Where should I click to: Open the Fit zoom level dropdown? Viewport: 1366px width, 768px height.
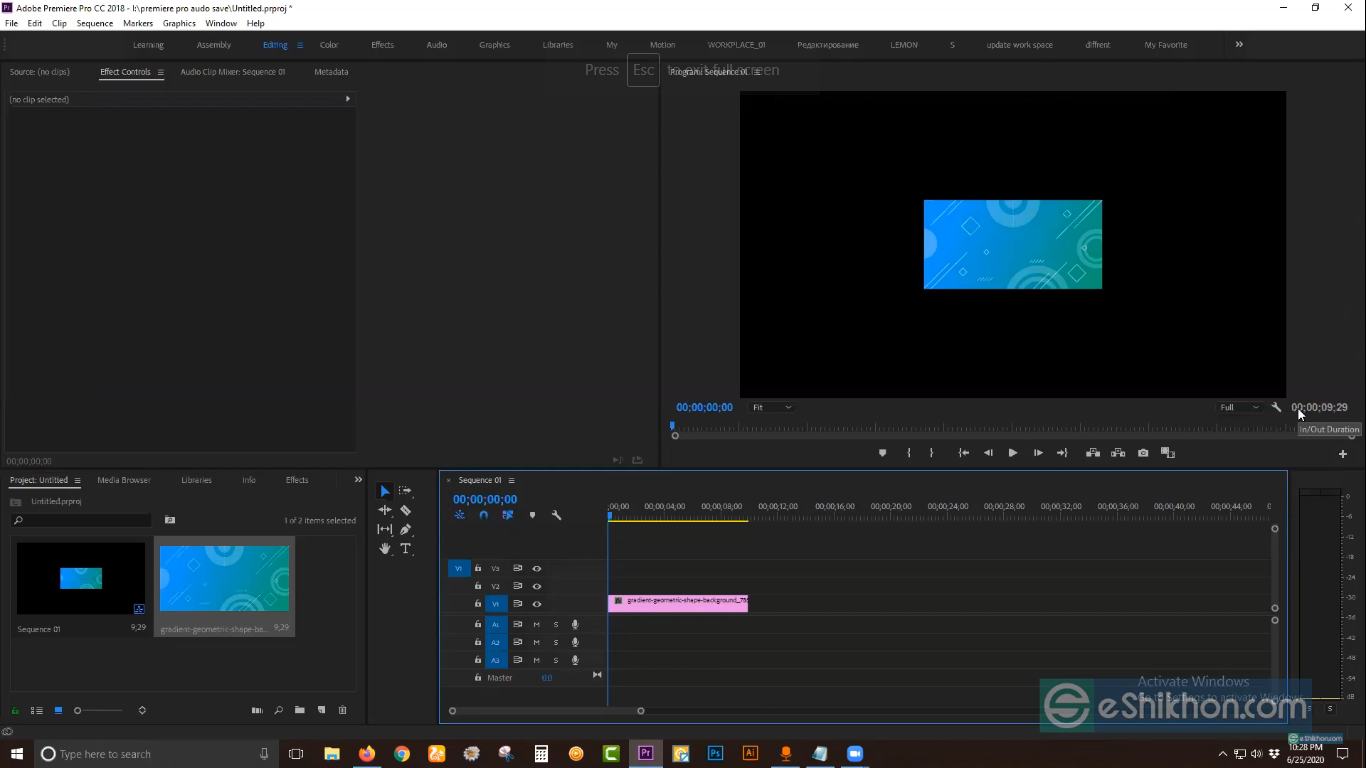[x=771, y=407]
